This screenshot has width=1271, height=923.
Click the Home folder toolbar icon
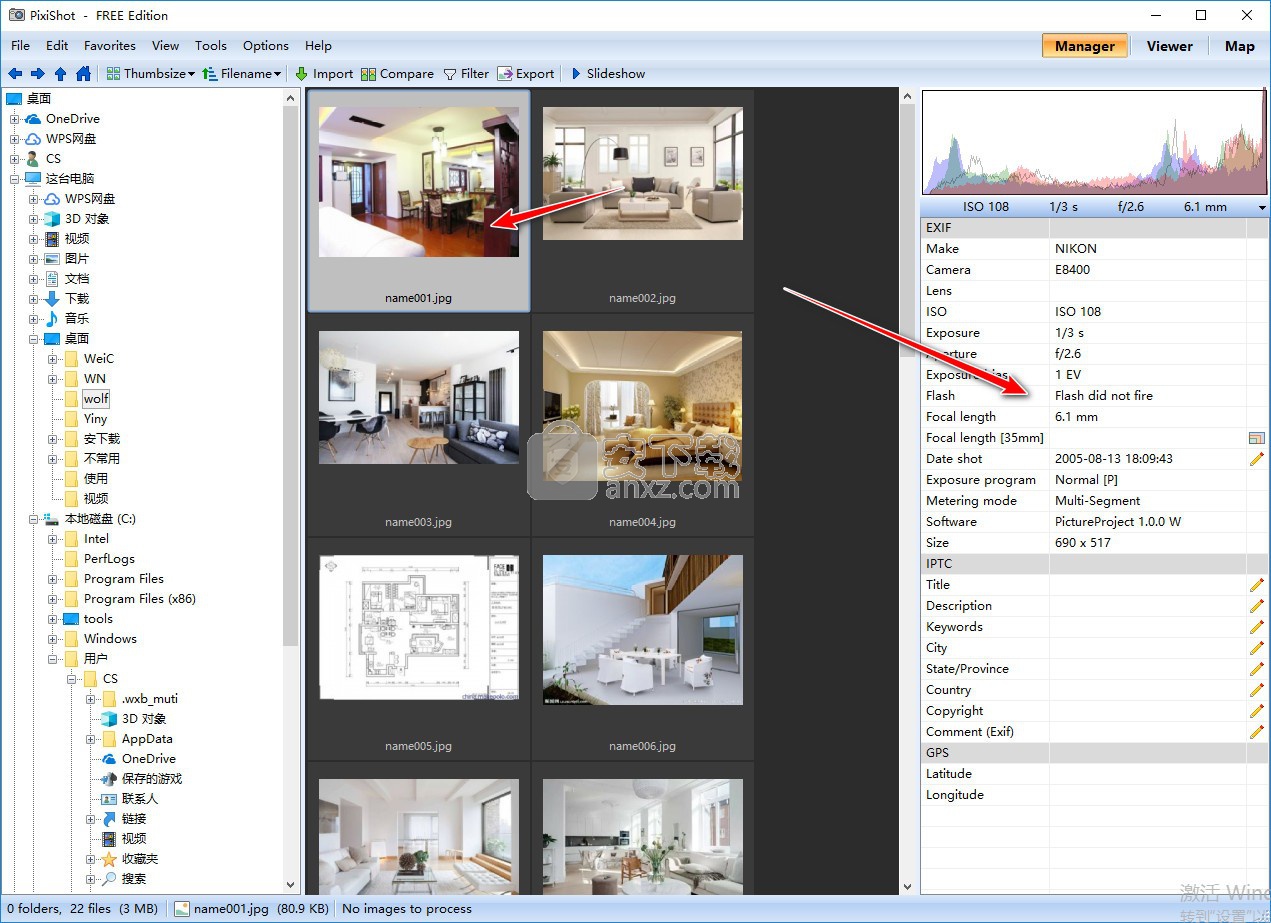click(83, 74)
